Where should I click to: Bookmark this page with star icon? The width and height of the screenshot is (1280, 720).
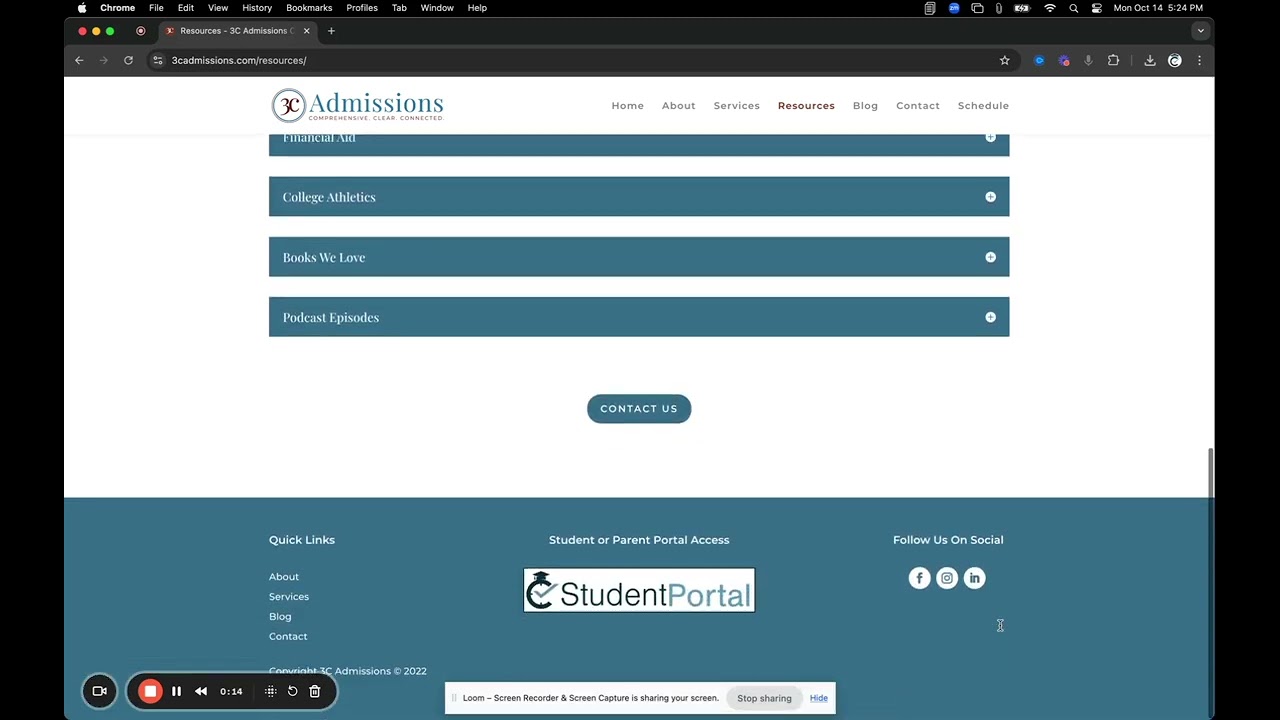click(1004, 60)
